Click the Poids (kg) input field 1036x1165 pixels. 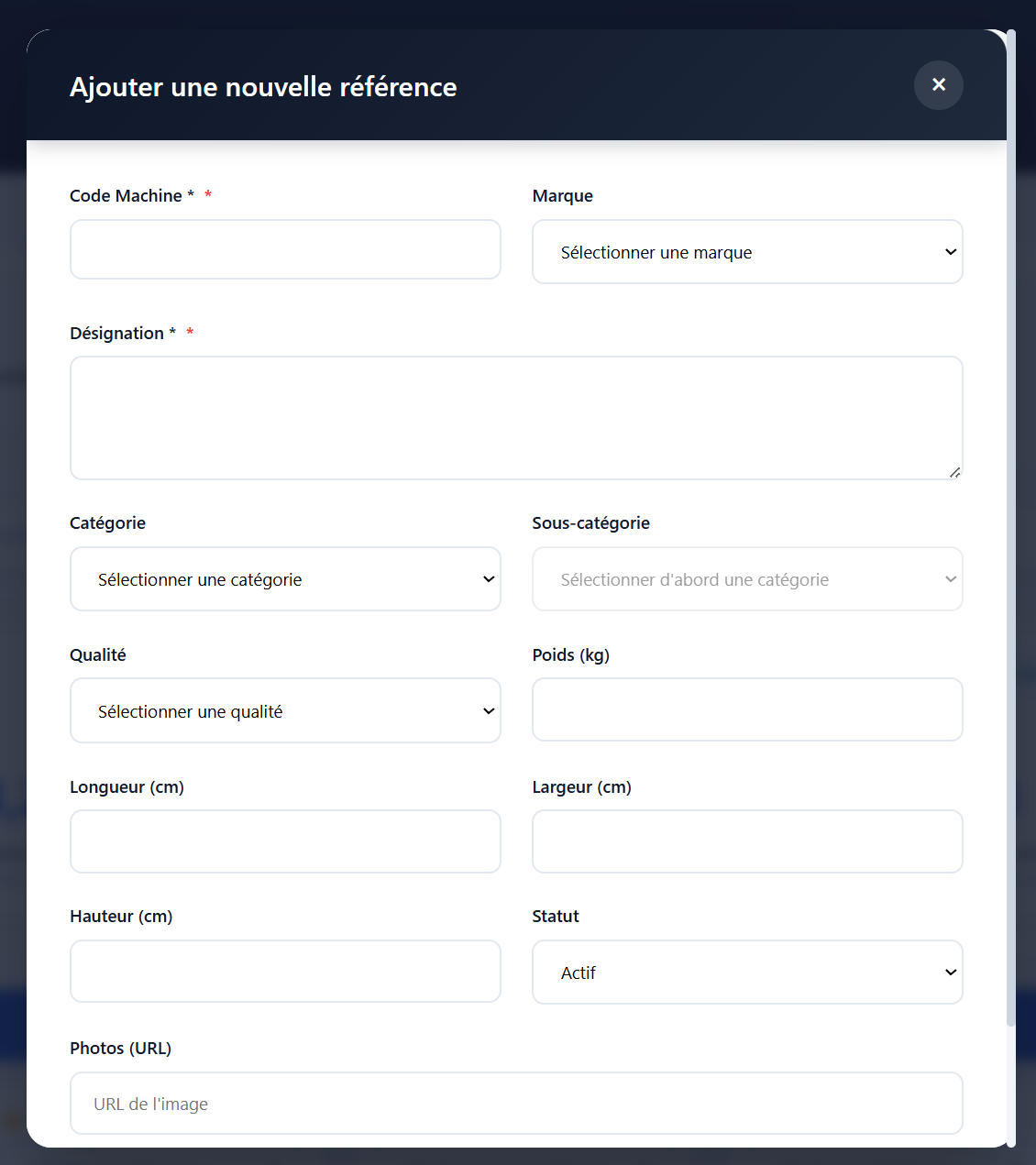[x=747, y=709]
